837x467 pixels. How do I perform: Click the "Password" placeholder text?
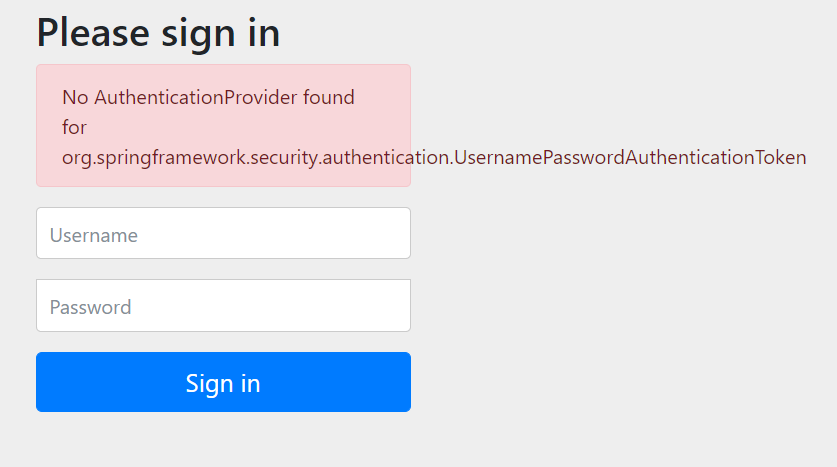(90, 307)
